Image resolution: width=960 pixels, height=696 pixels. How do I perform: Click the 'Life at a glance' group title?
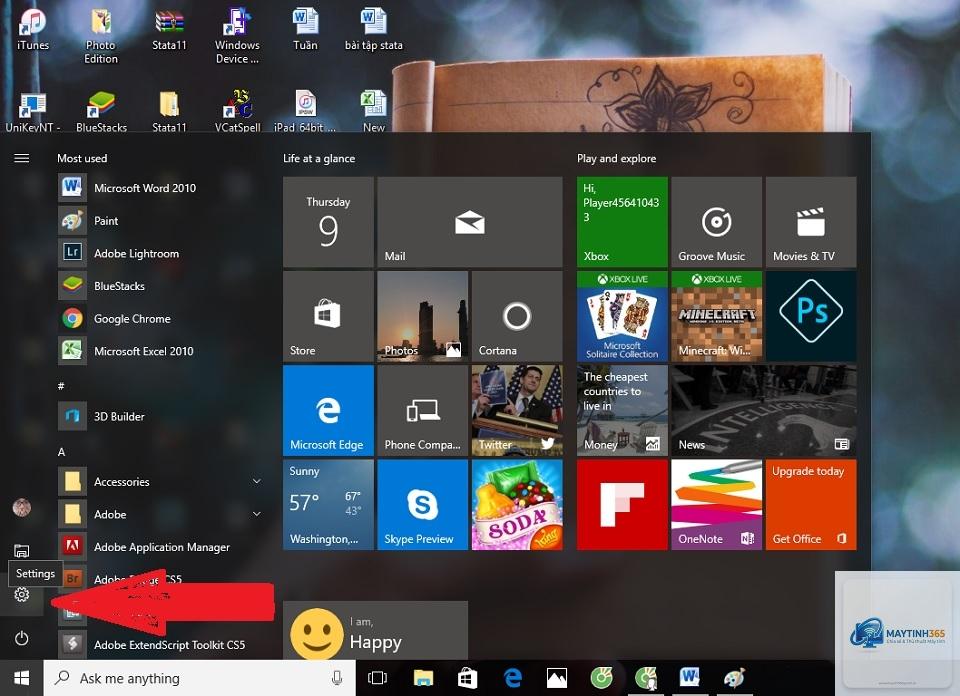pyautogui.click(x=319, y=159)
